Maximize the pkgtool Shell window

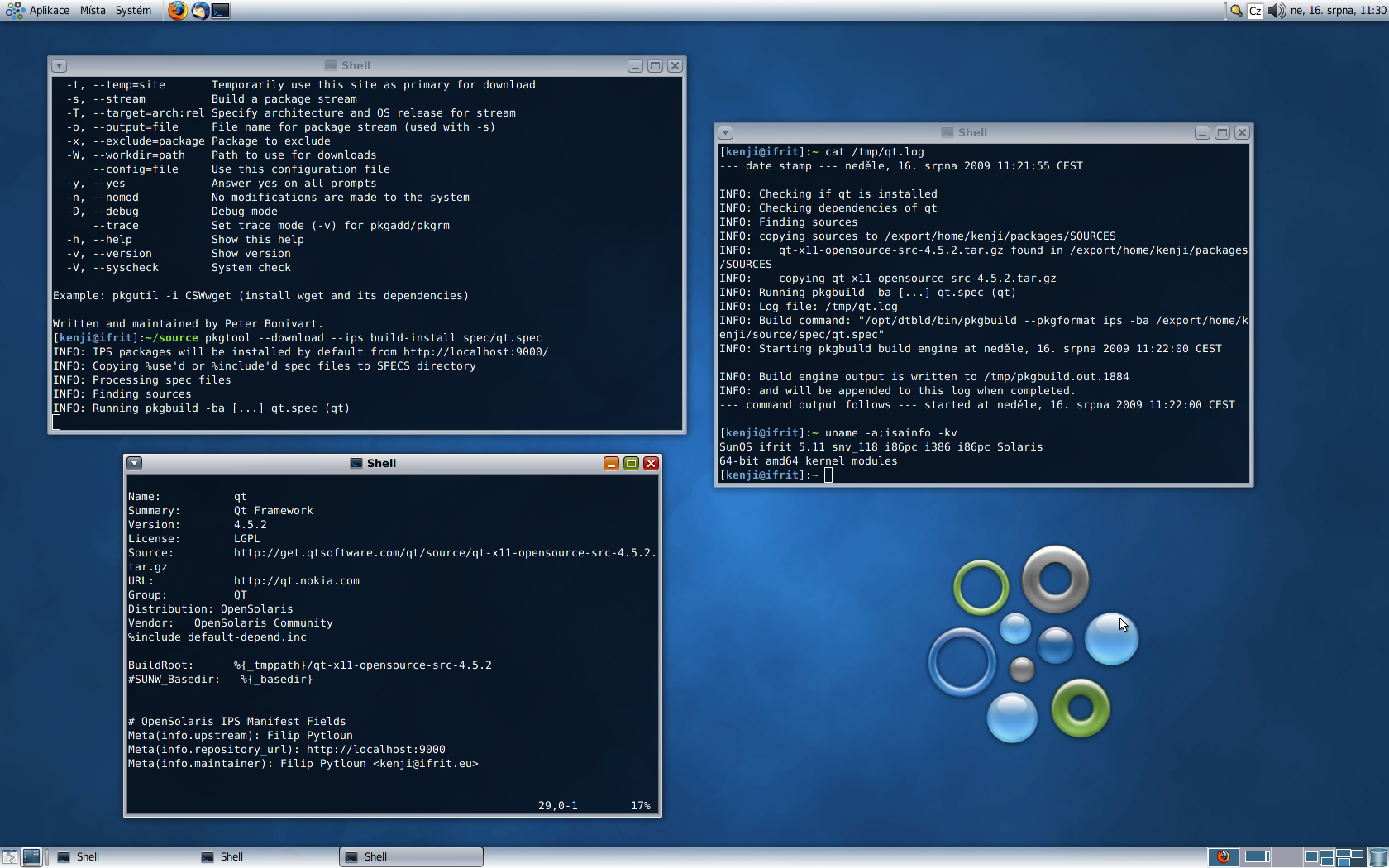[655, 66]
